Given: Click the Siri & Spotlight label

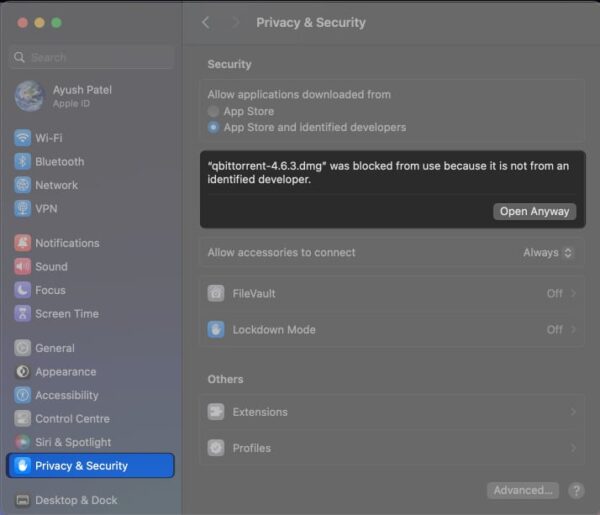Looking at the screenshot, I should tap(73, 442).
